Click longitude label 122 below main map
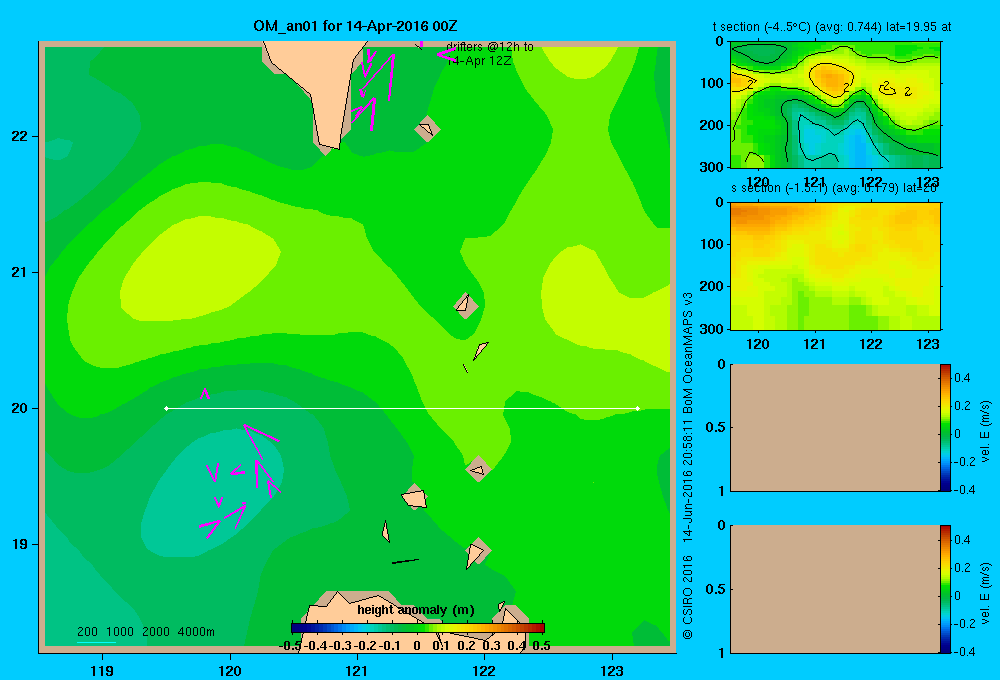 point(485,670)
